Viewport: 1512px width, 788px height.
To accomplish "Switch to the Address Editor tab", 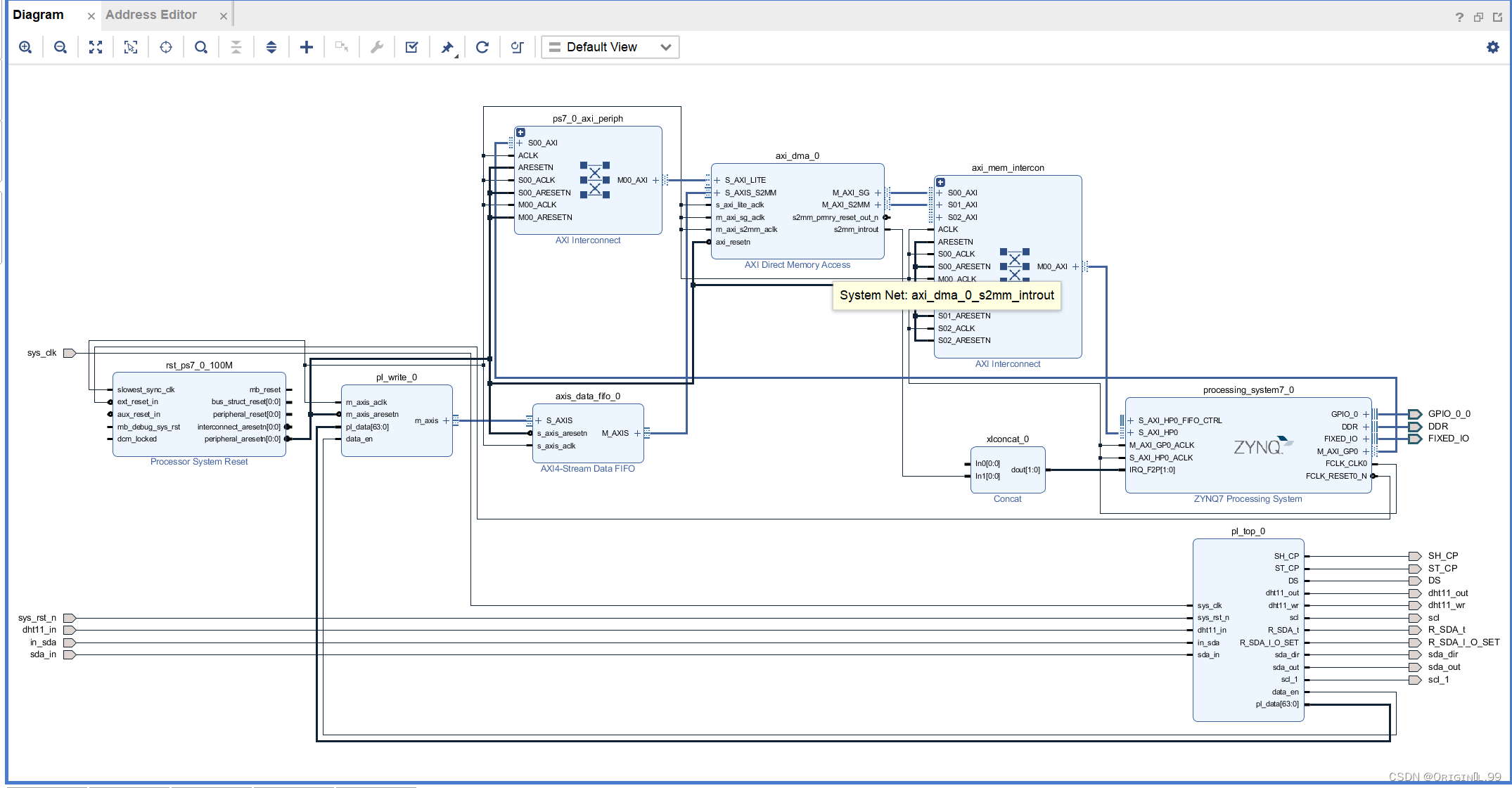I will tap(151, 15).
